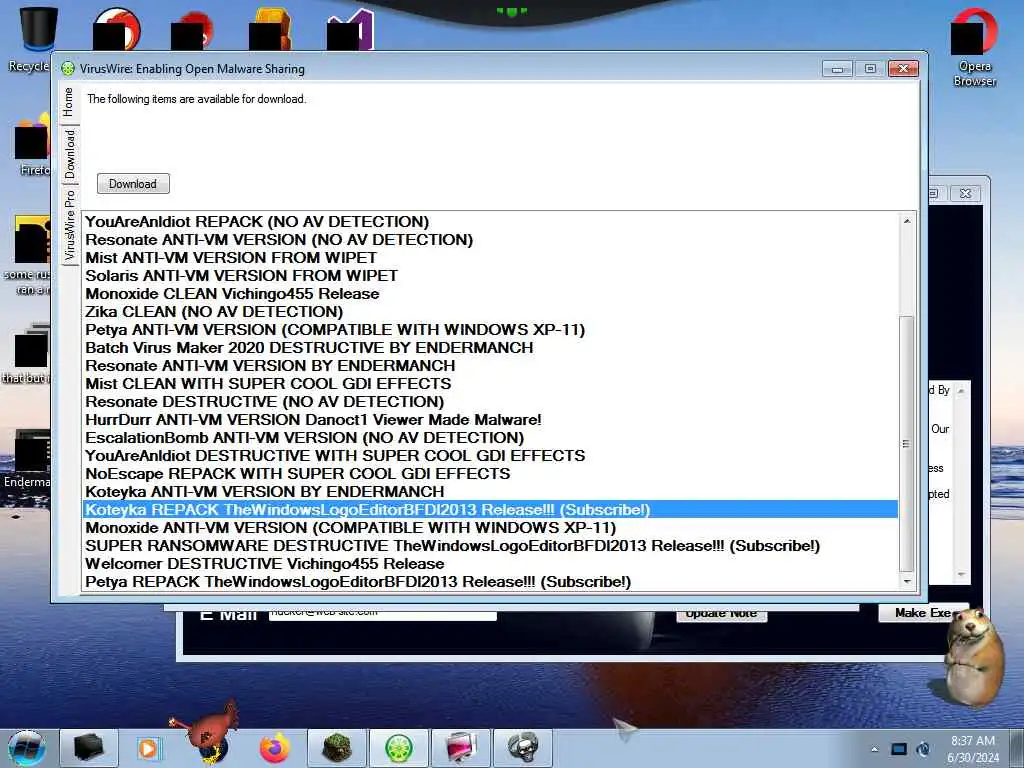Click the tray icon beside the clock

(923, 749)
